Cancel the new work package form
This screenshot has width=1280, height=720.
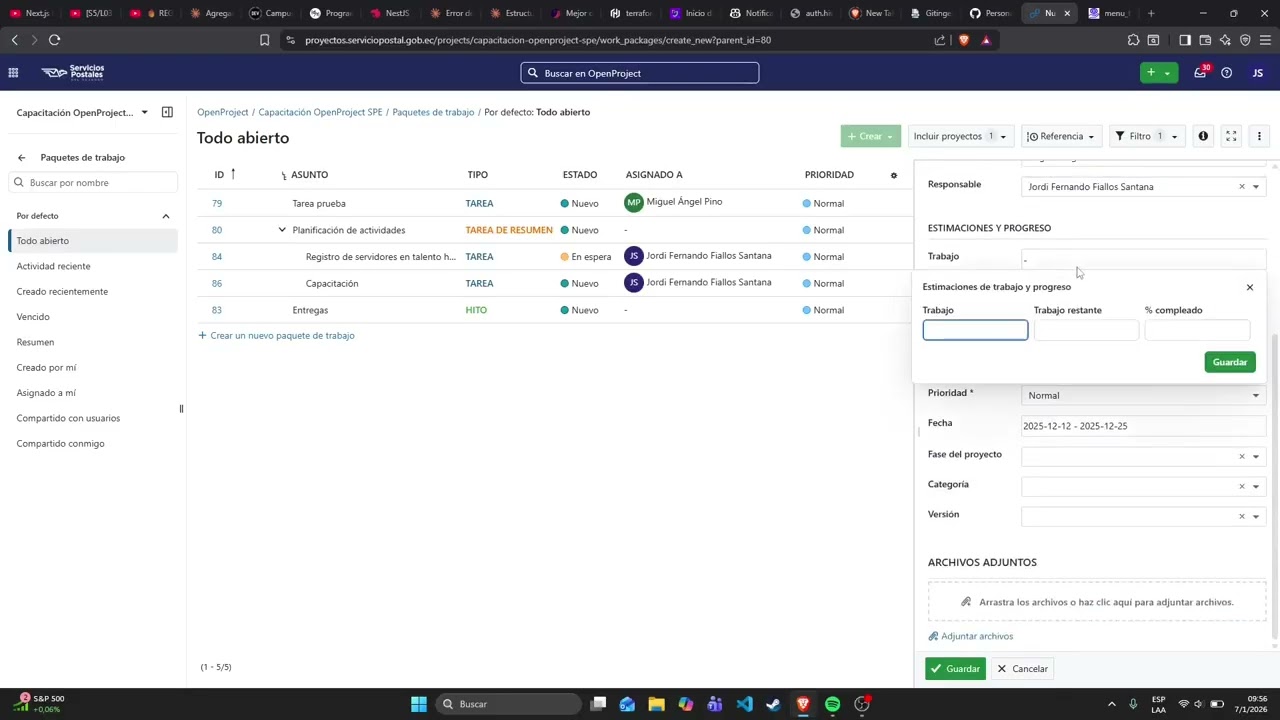[x=1023, y=669]
